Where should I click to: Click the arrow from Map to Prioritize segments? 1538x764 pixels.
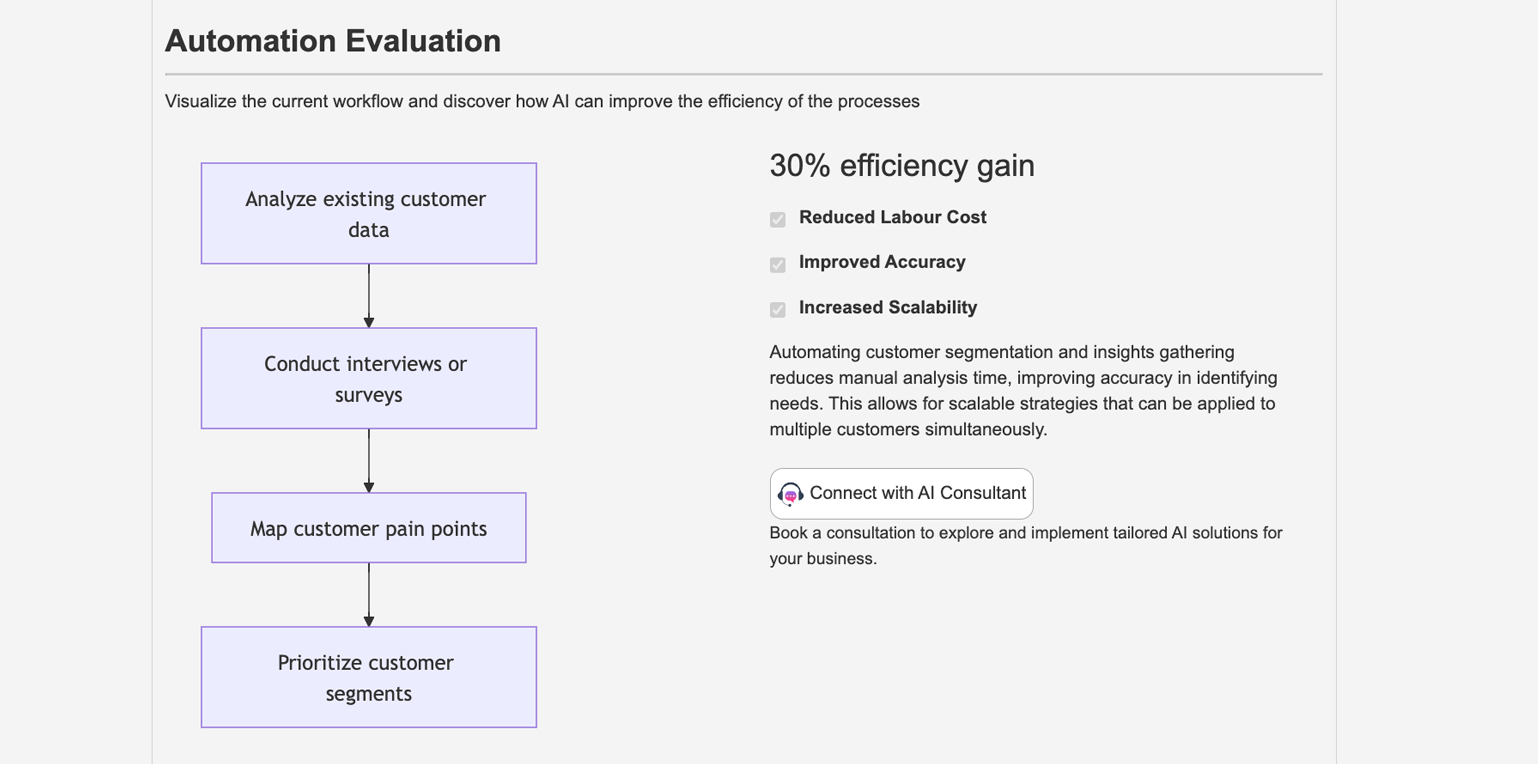click(x=369, y=595)
